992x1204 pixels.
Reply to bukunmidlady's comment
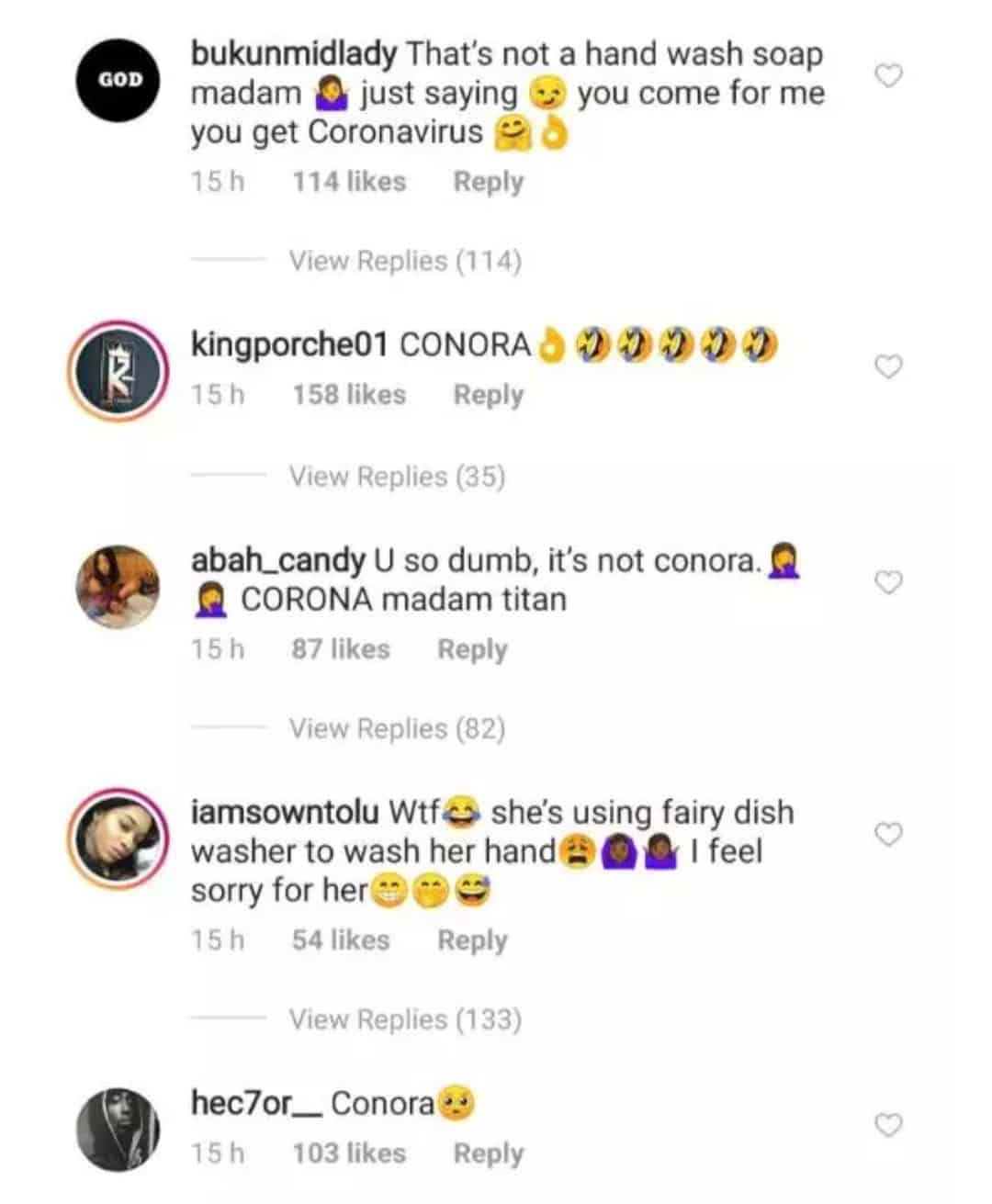tap(488, 182)
